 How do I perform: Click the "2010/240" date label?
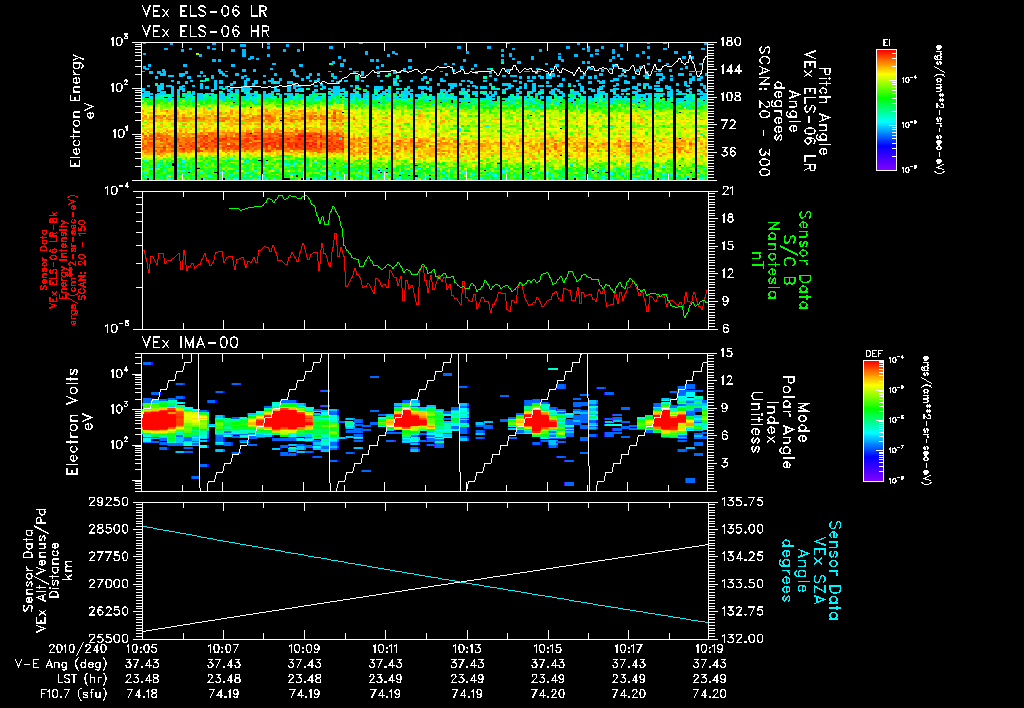point(79,649)
